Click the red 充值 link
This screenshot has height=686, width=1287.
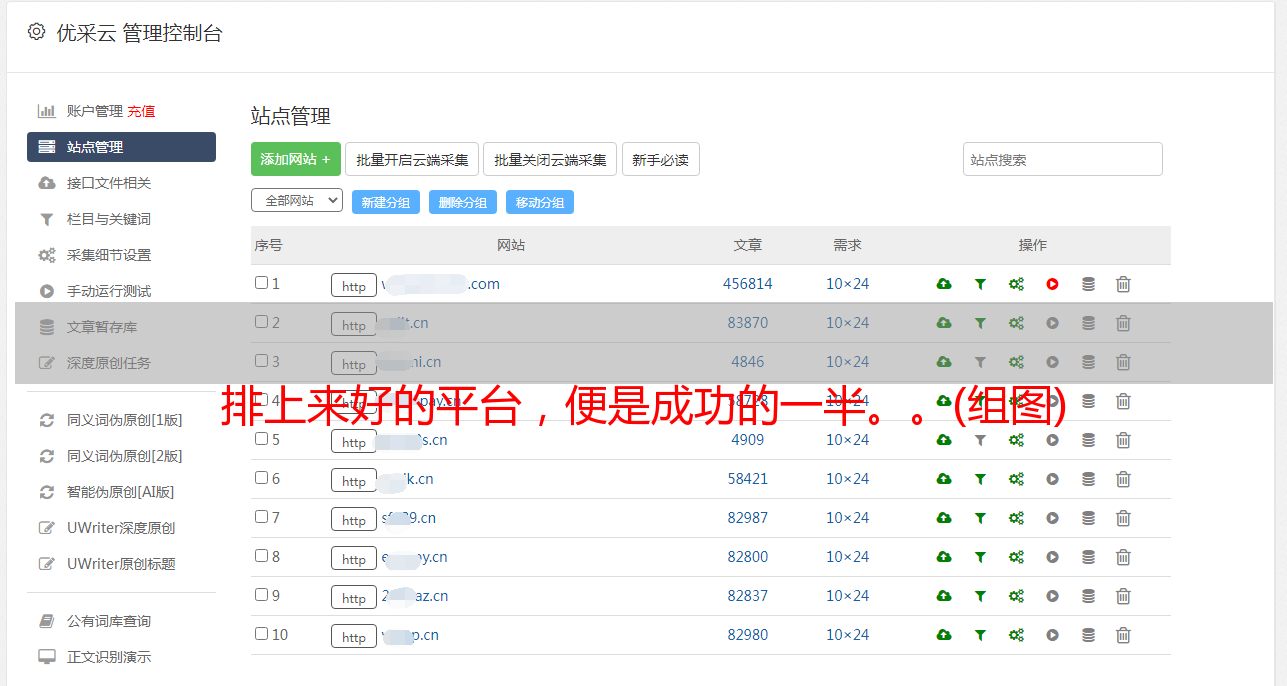141,111
